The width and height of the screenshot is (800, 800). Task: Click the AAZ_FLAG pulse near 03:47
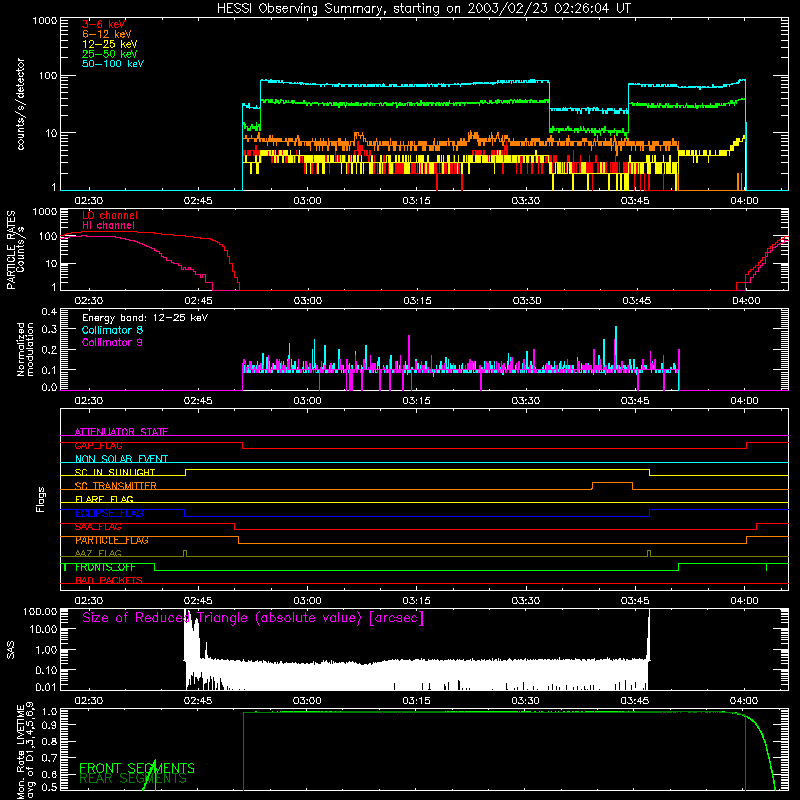649,553
